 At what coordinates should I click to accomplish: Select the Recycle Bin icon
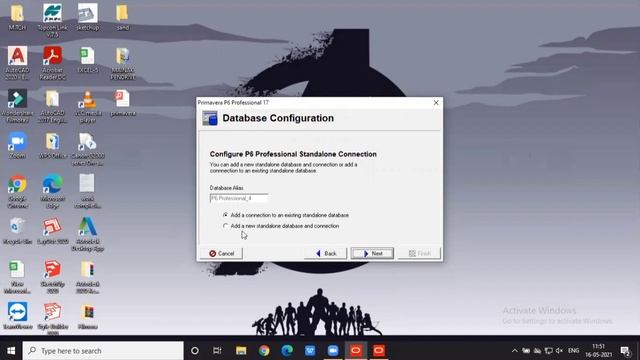17,231
